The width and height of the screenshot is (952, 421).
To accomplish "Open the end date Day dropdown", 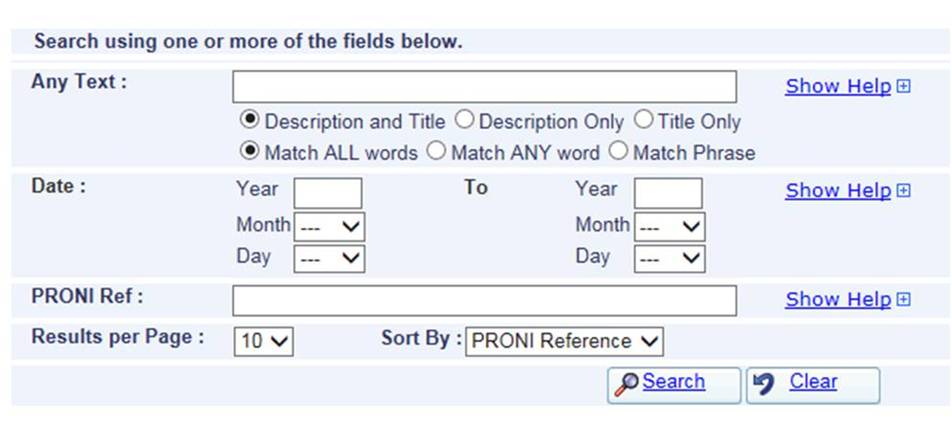I will (x=669, y=258).
